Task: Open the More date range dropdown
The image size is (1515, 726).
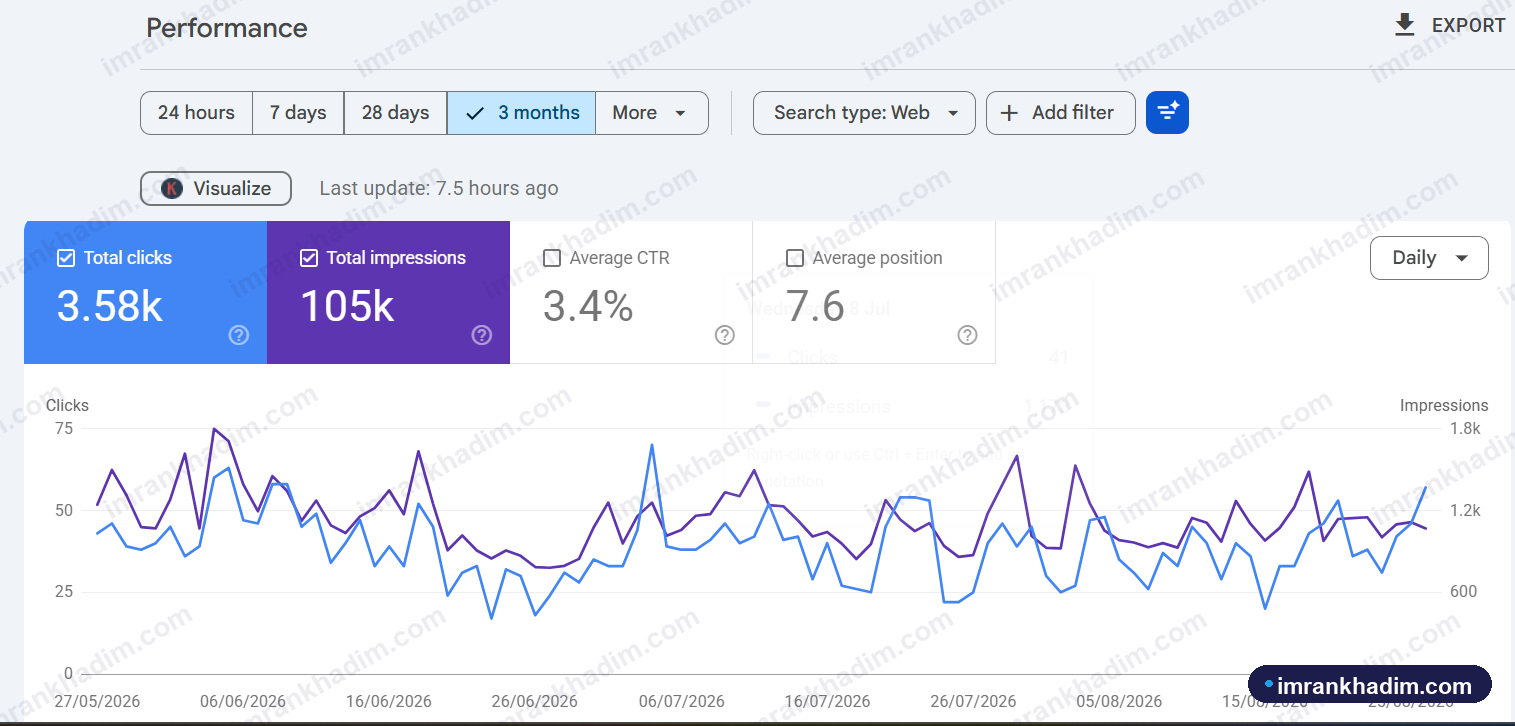Action: pos(652,113)
